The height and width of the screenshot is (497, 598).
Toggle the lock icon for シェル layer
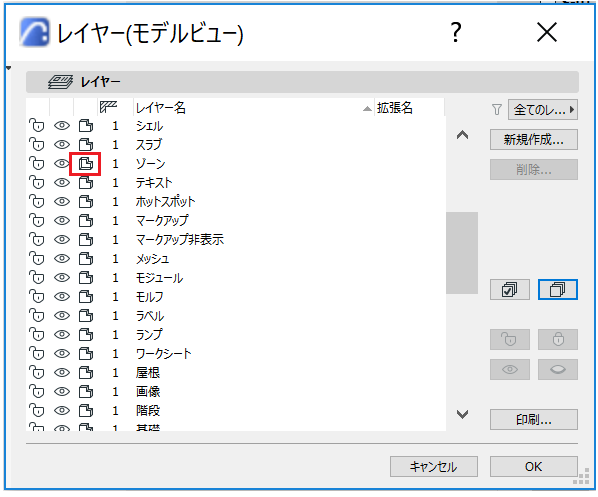point(37,125)
